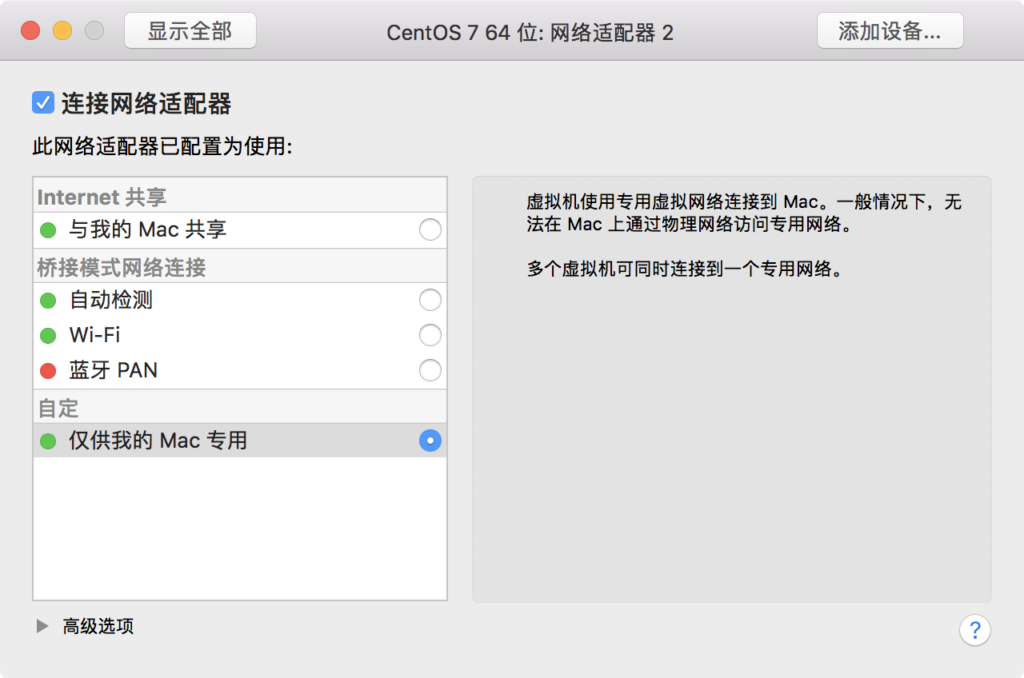Select the 蓝牙 PAN list row label

click(113, 370)
